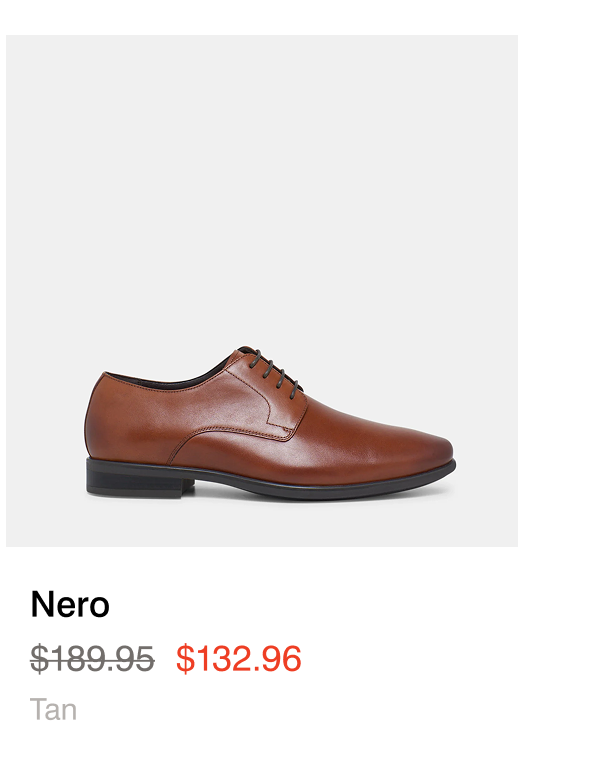This screenshot has height=762, width=600.
Task: Click the heel counter of the tan shoe
Action: [x=112, y=418]
